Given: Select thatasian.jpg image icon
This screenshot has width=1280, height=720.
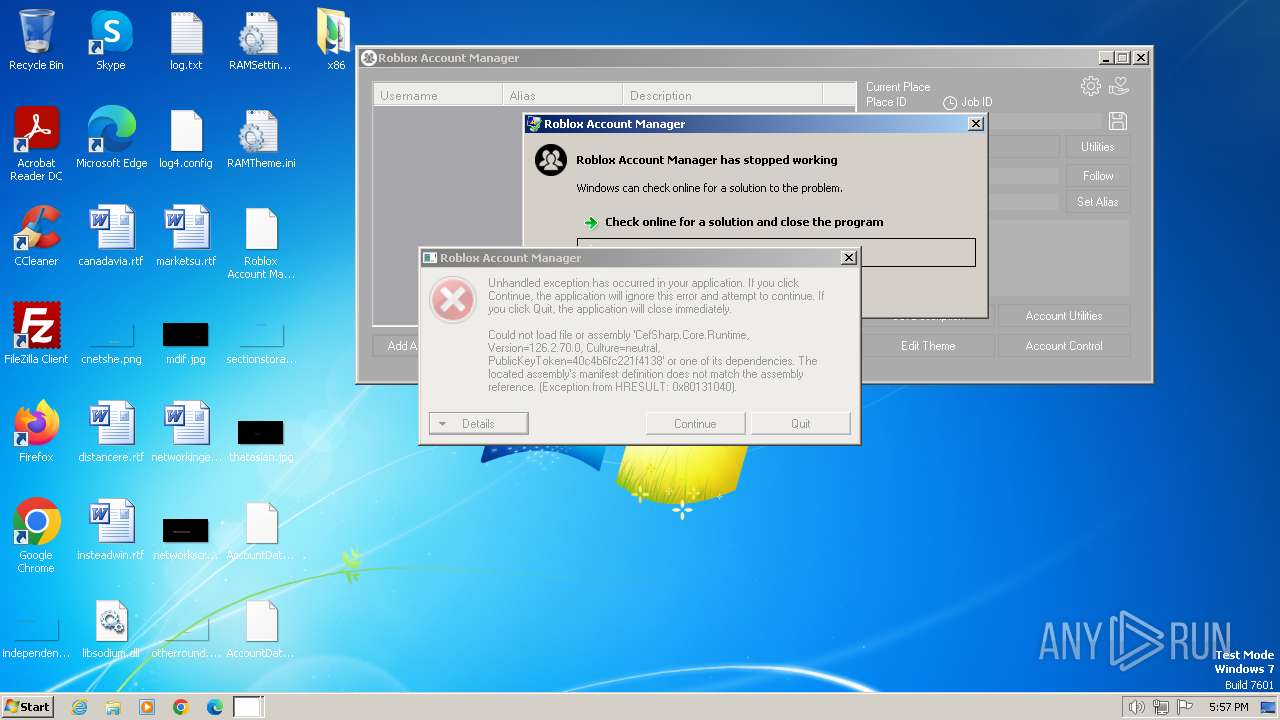Looking at the screenshot, I should 260,438.
